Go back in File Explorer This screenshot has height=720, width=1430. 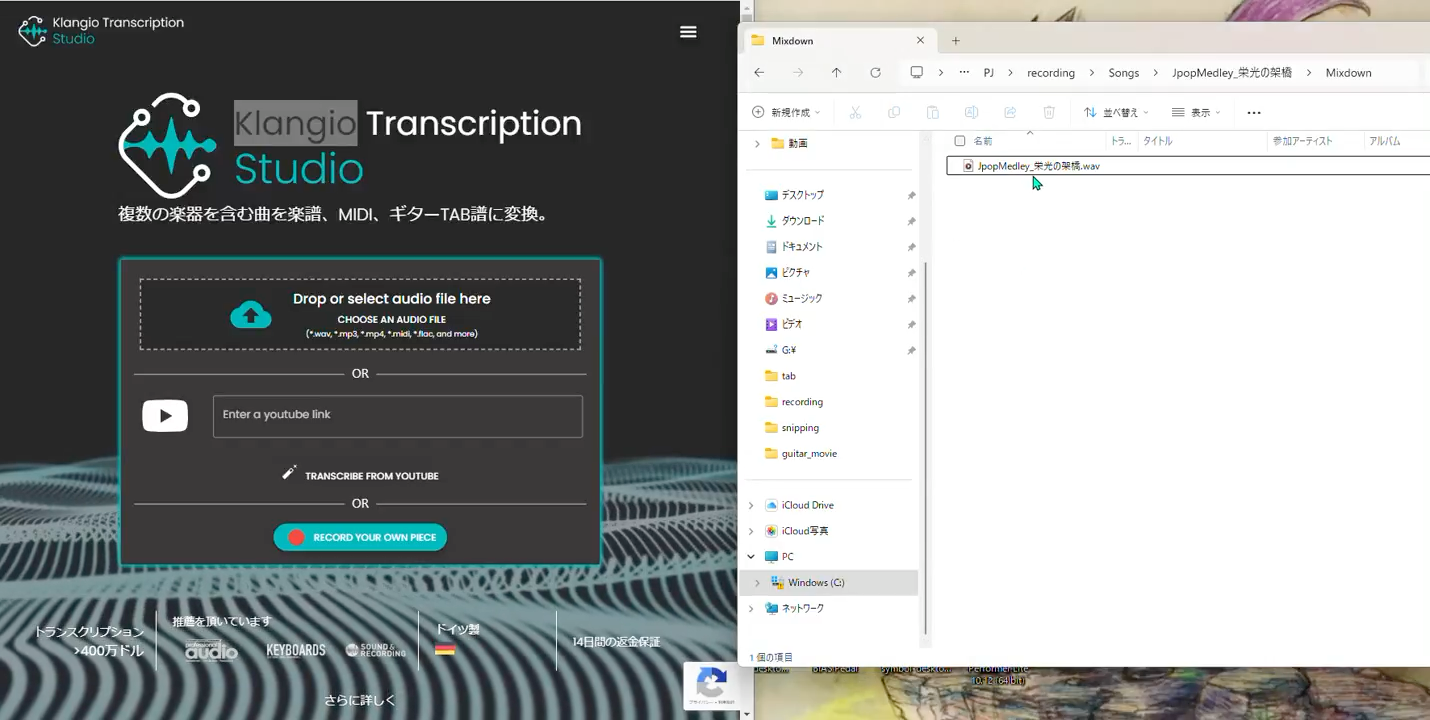(759, 73)
